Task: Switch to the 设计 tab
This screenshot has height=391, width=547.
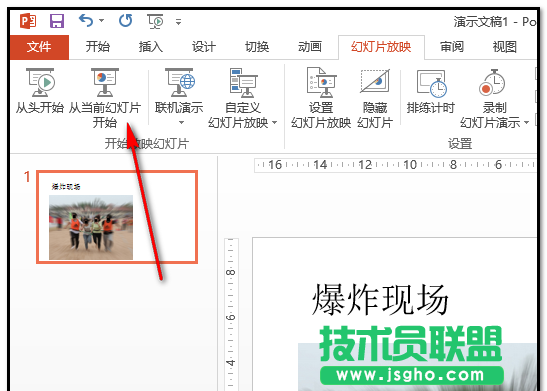Action: click(204, 47)
